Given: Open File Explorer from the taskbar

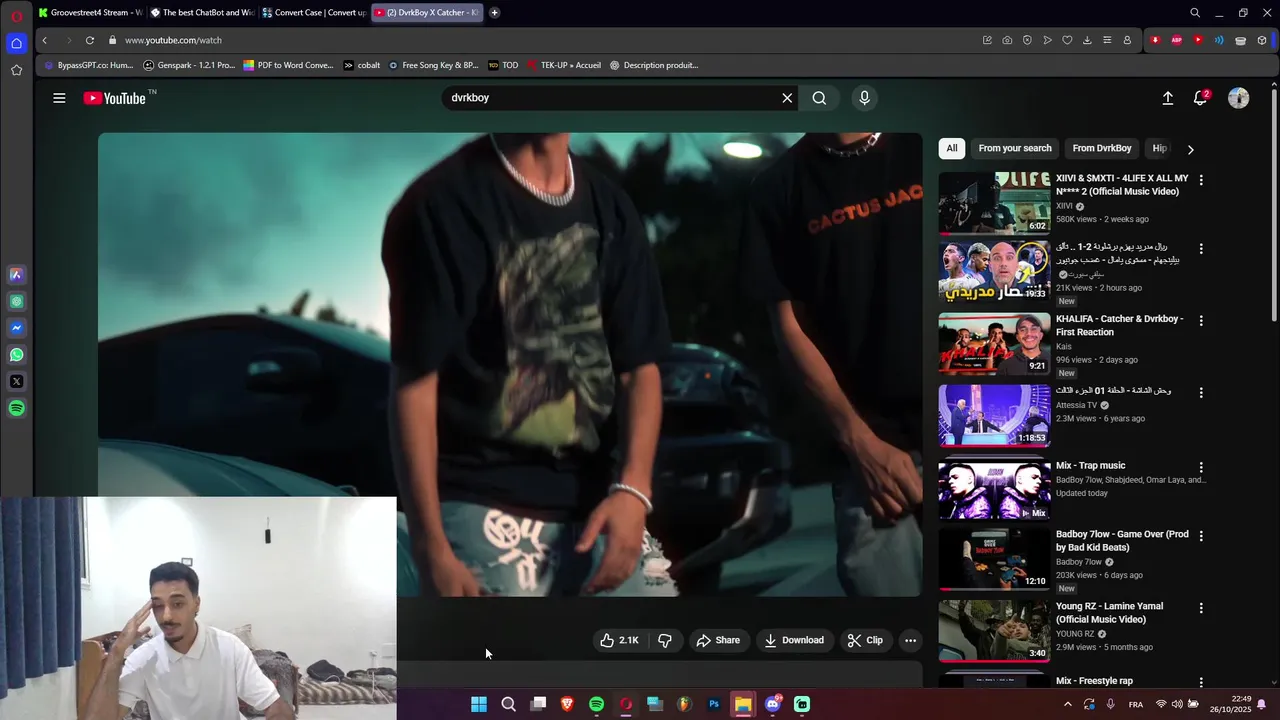Looking at the screenshot, I should coord(743,704).
